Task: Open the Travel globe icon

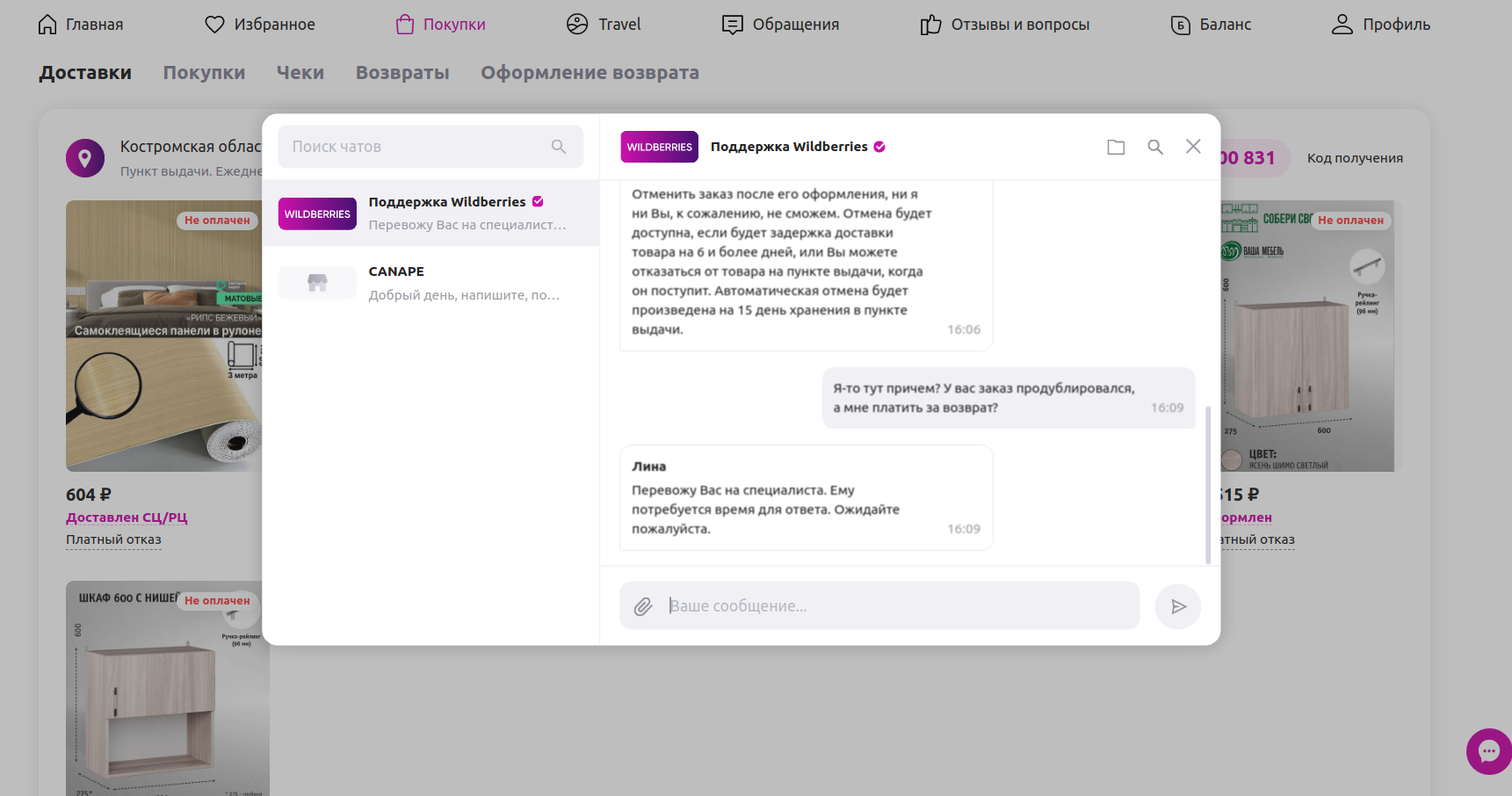Action: (x=577, y=25)
